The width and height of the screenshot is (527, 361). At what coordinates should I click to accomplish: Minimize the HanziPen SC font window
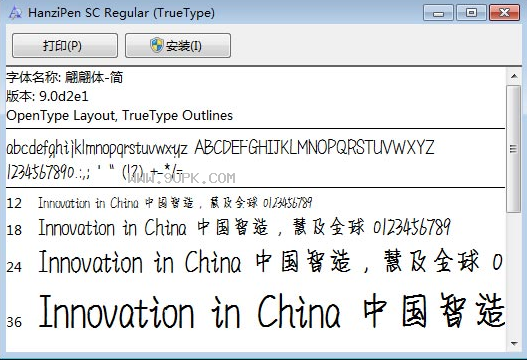click(438, 13)
